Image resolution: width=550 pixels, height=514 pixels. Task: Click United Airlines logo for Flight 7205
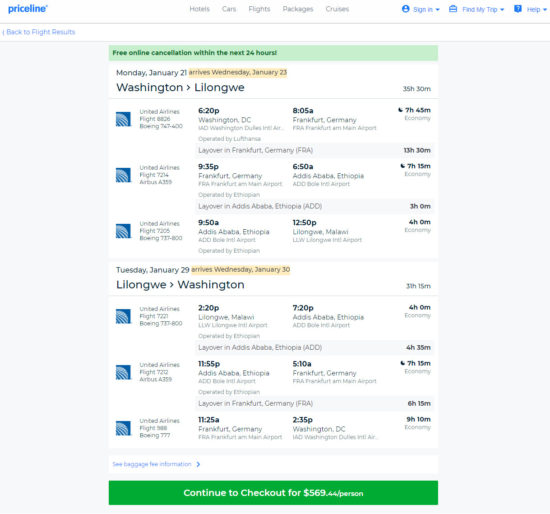[x=123, y=231]
